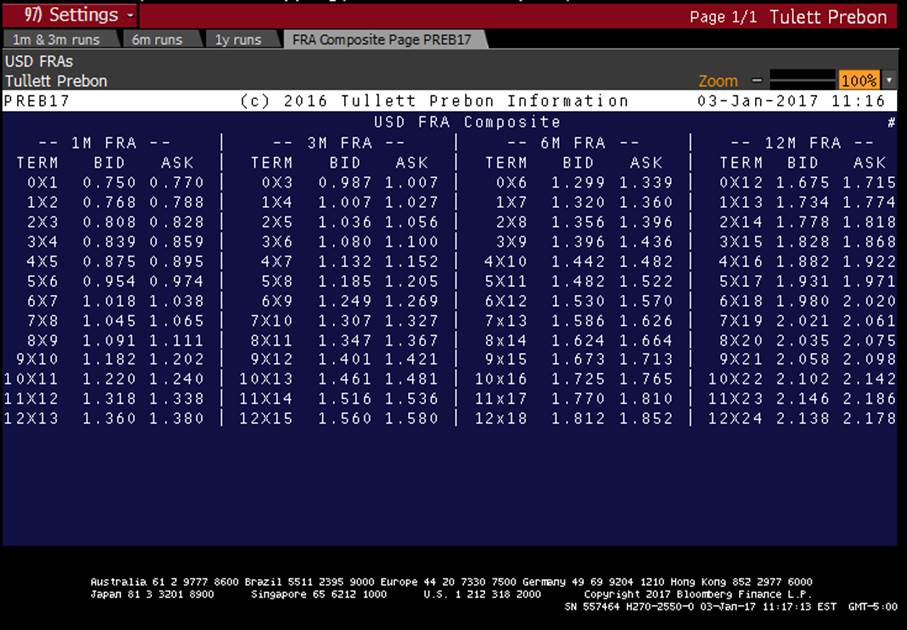Click the 12X15 bid value 1.560

point(345,418)
